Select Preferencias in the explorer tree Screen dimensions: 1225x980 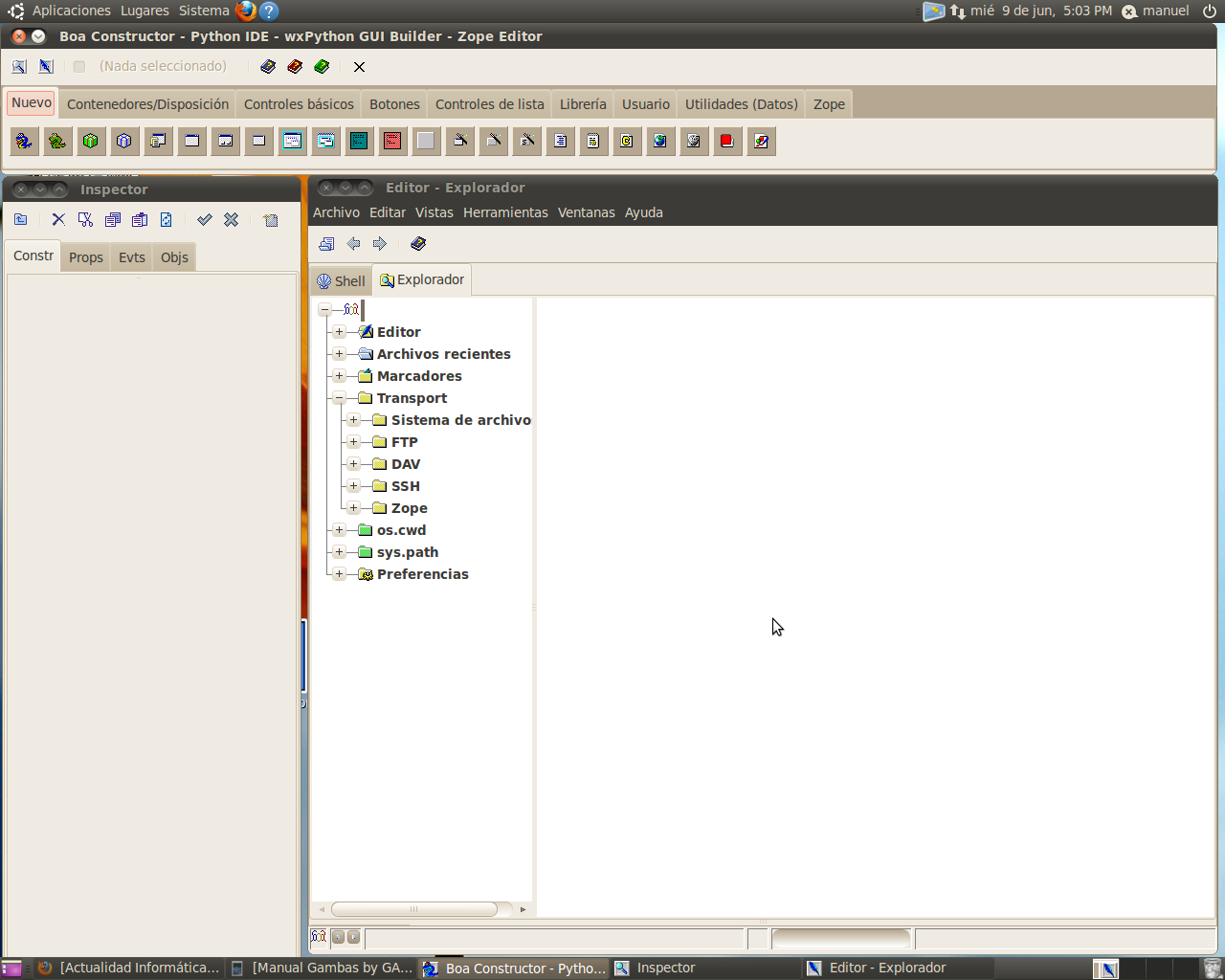click(422, 574)
